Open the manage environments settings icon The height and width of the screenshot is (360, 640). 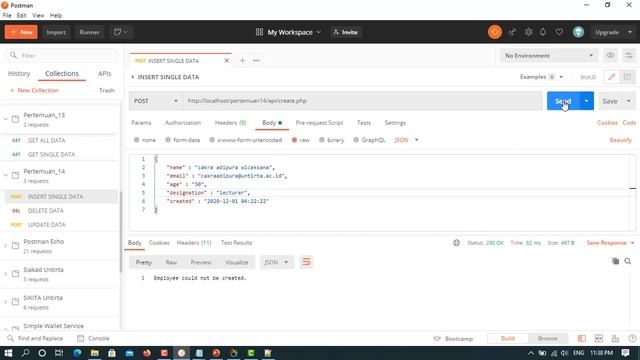pyautogui.click(x=629, y=55)
